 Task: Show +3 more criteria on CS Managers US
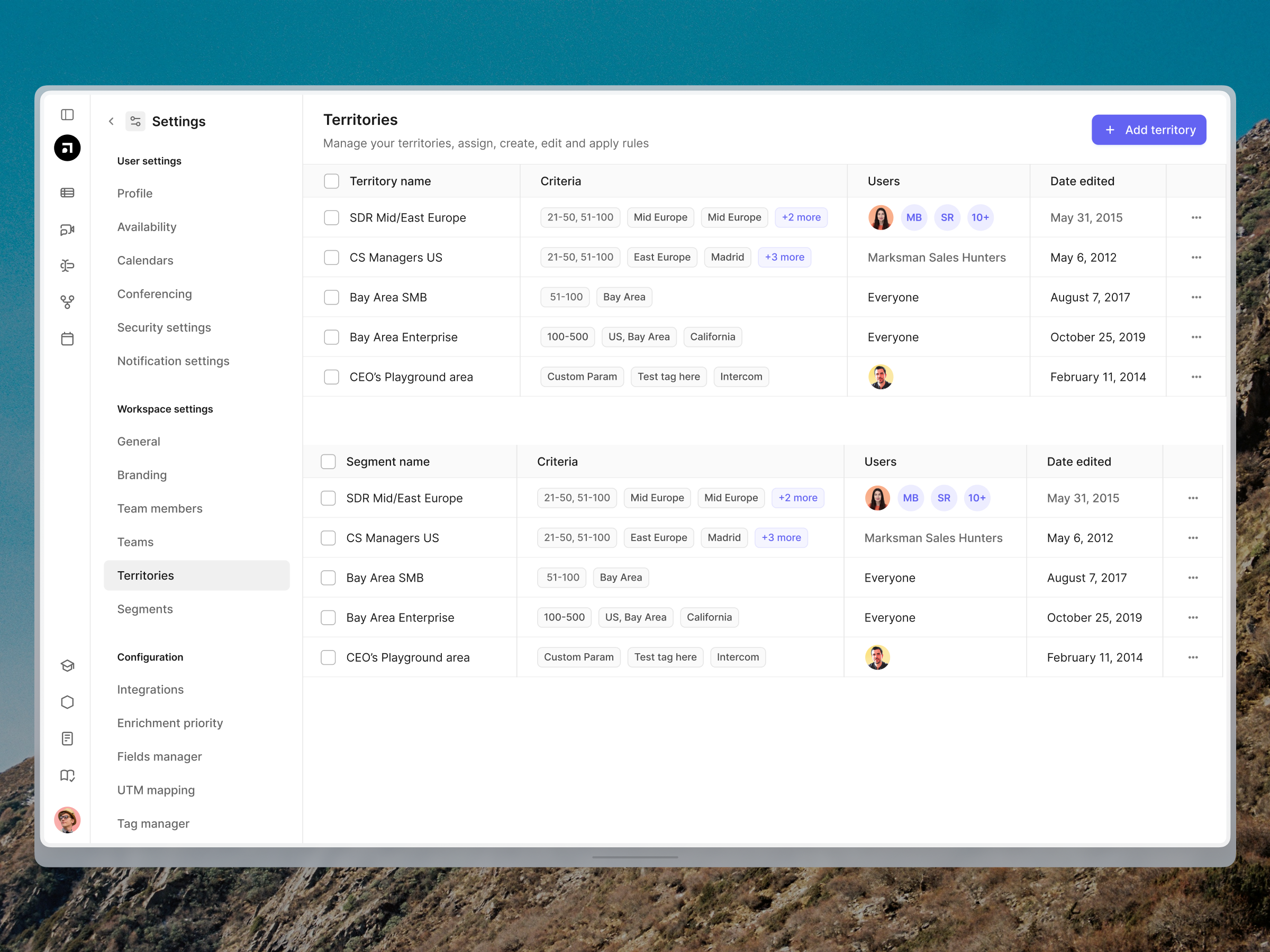pyautogui.click(x=784, y=257)
